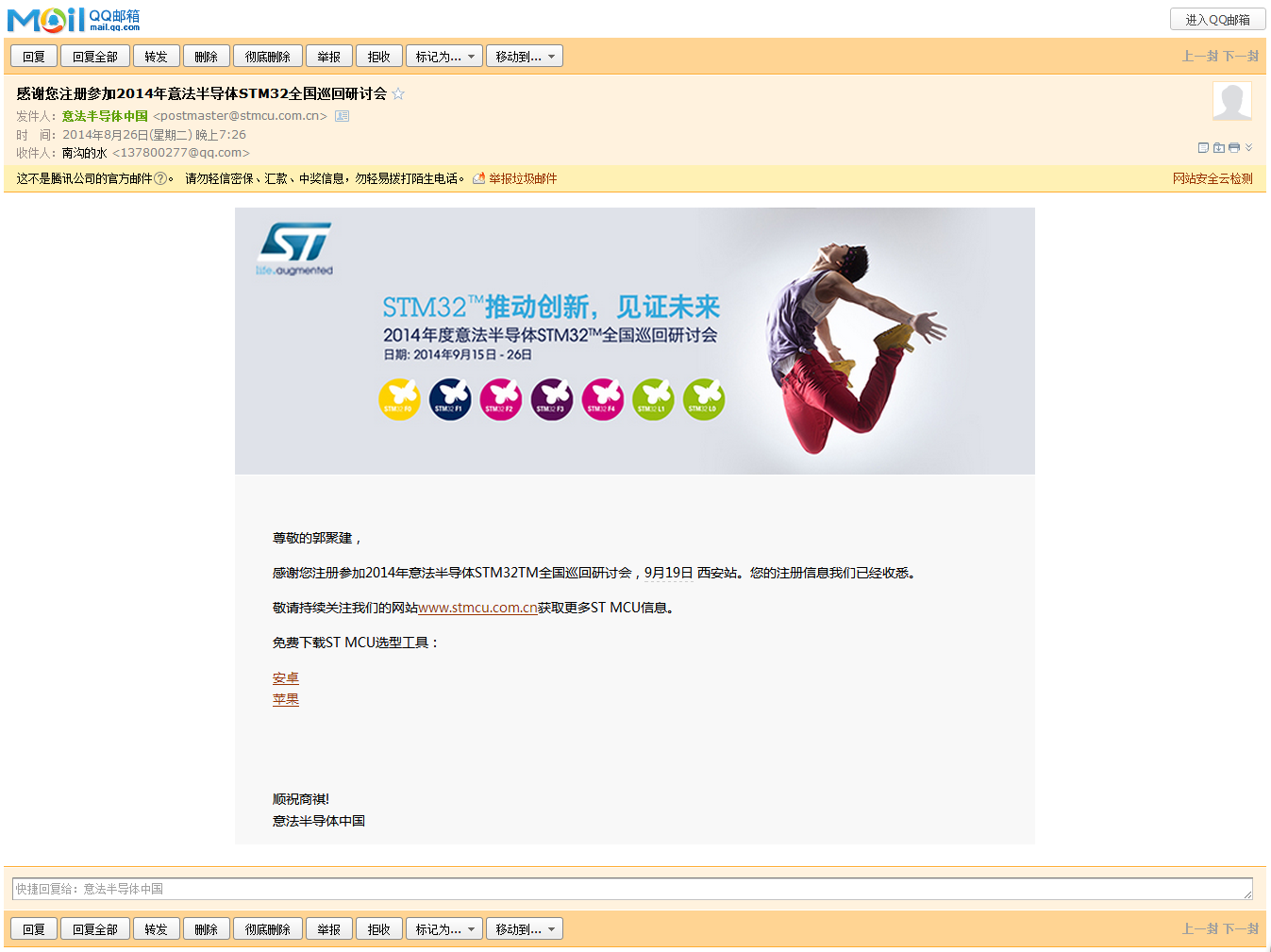This screenshot has width=1271, height=952.
Task: Open the www.stmcu.com.cn link in the message
Action: pyautogui.click(x=477, y=608)
